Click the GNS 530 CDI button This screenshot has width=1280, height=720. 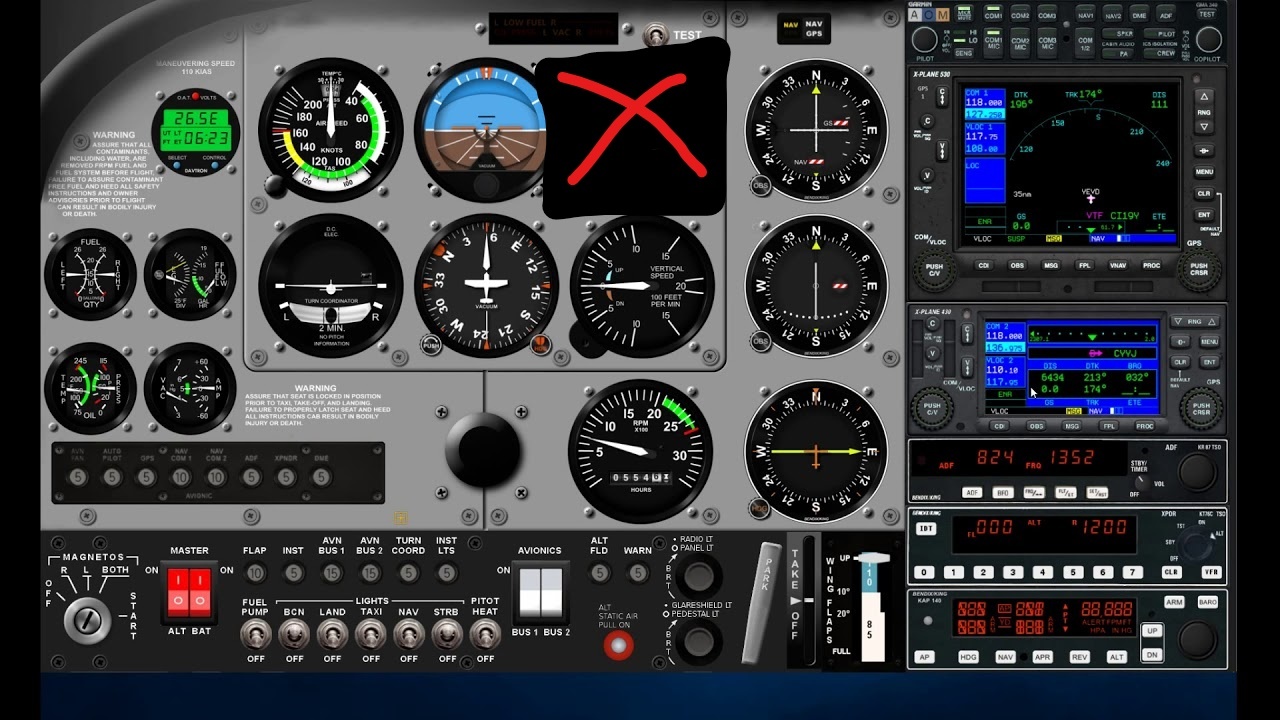(x=983, y=266)
